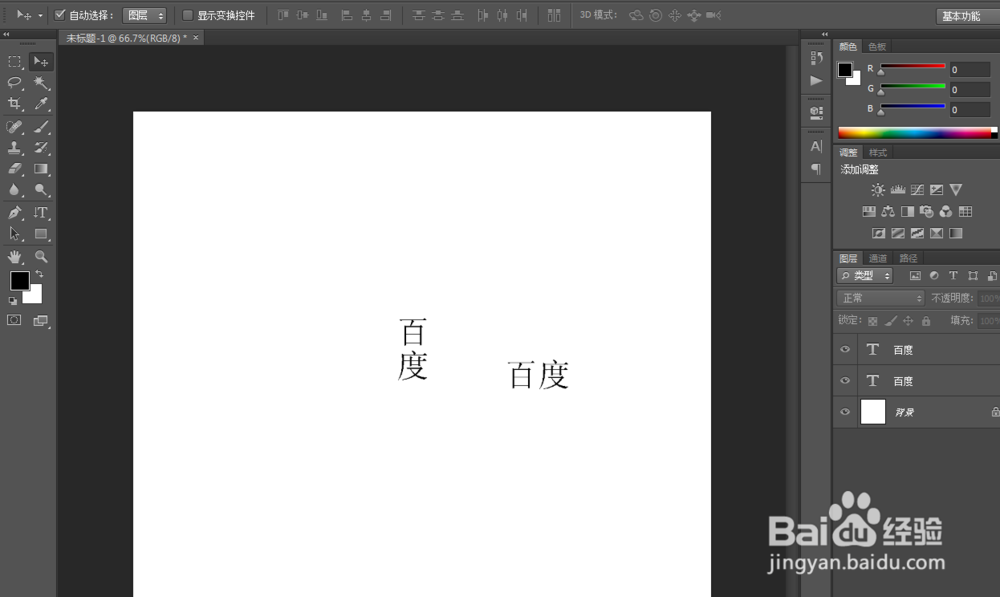Add Curves adjustment
Screen dimensions: 1000x597
point(917,190)
